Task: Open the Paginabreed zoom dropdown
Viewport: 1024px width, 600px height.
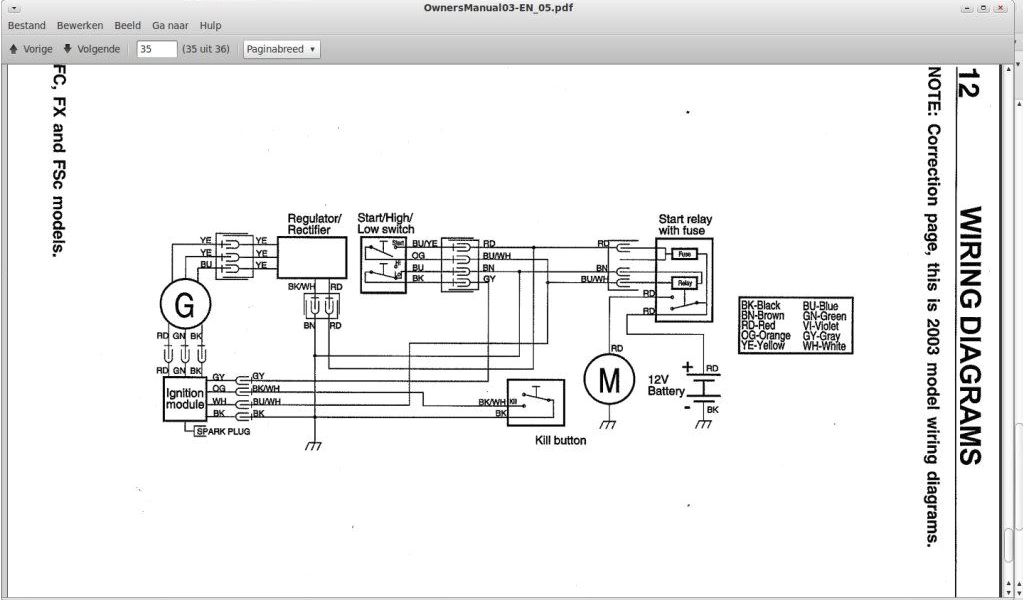Action: [x=282, y=49]
